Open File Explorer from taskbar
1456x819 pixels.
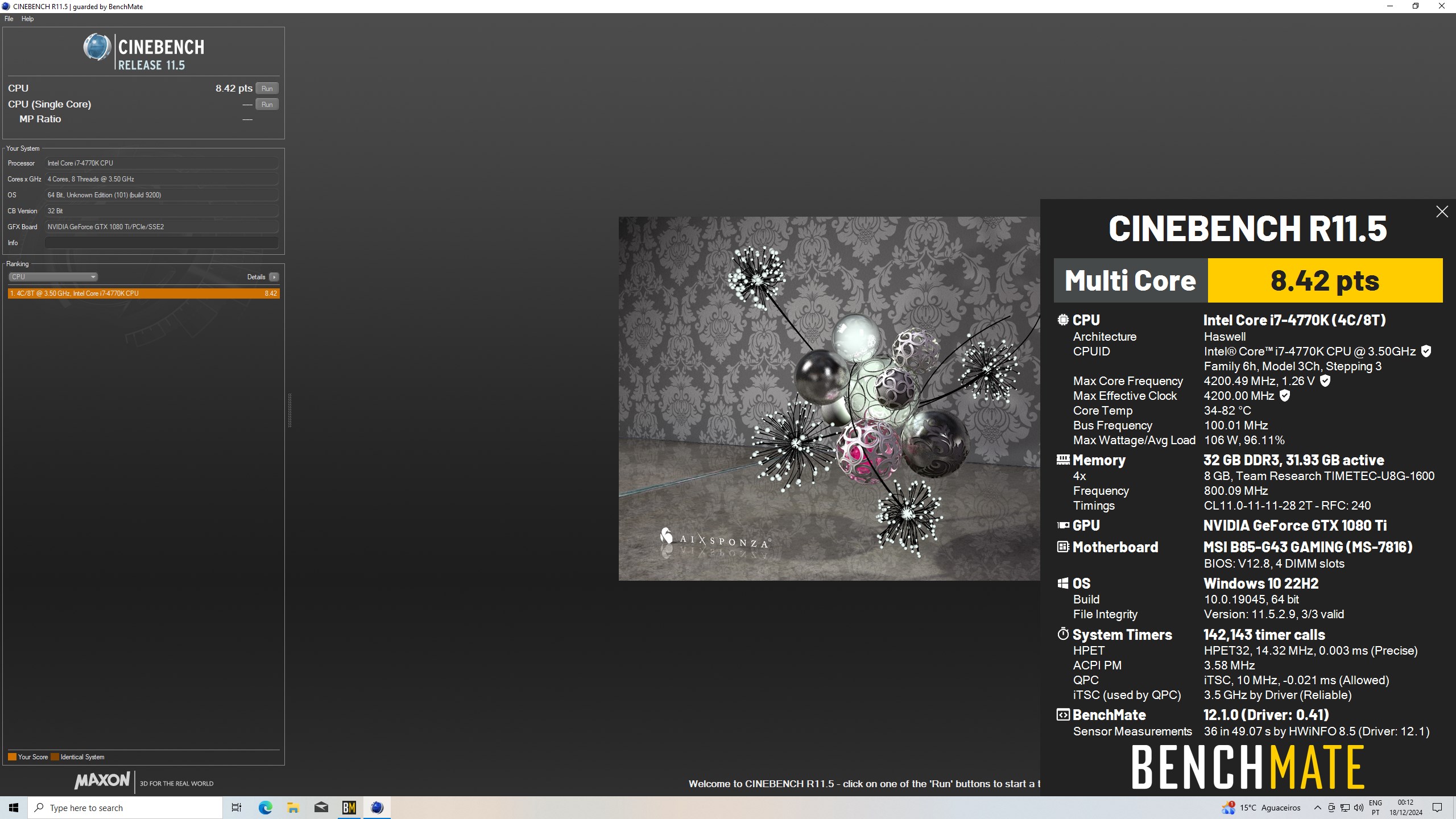click(293, 808)
